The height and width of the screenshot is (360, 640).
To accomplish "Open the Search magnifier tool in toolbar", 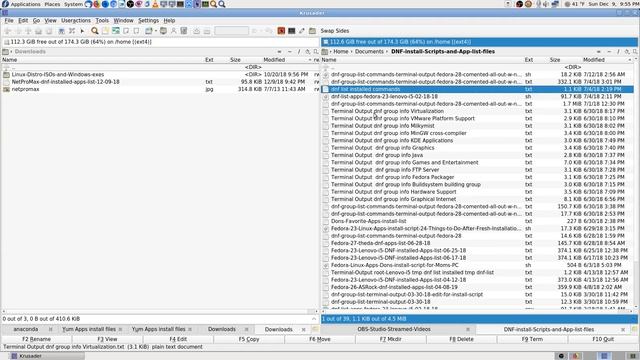I will pyautogui.click(x=95, y=31).
